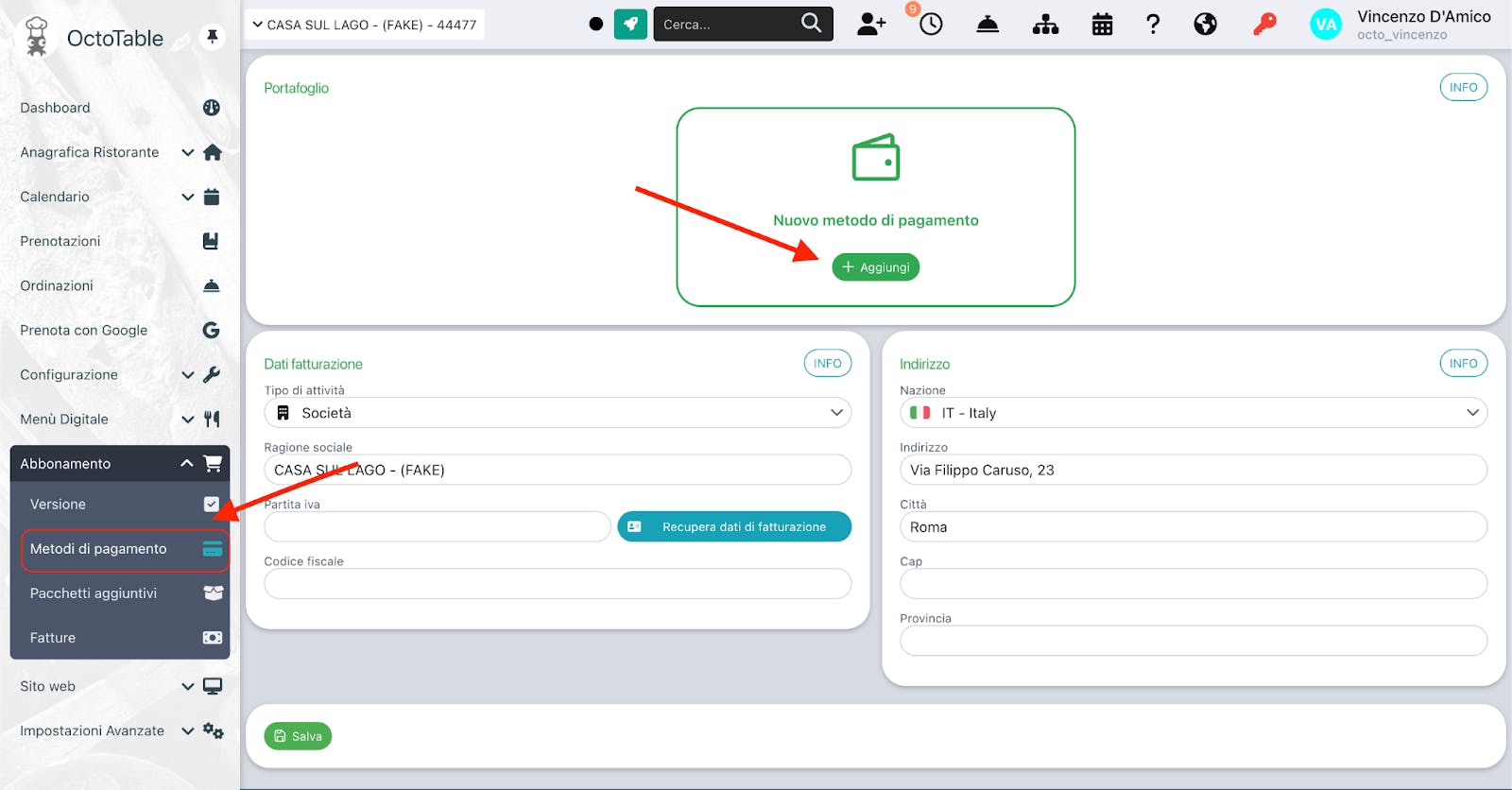Viewport: 1512px width, 790px height.
Task: Open the calendar icon in top bar
Action: [x=1102, y=24]
